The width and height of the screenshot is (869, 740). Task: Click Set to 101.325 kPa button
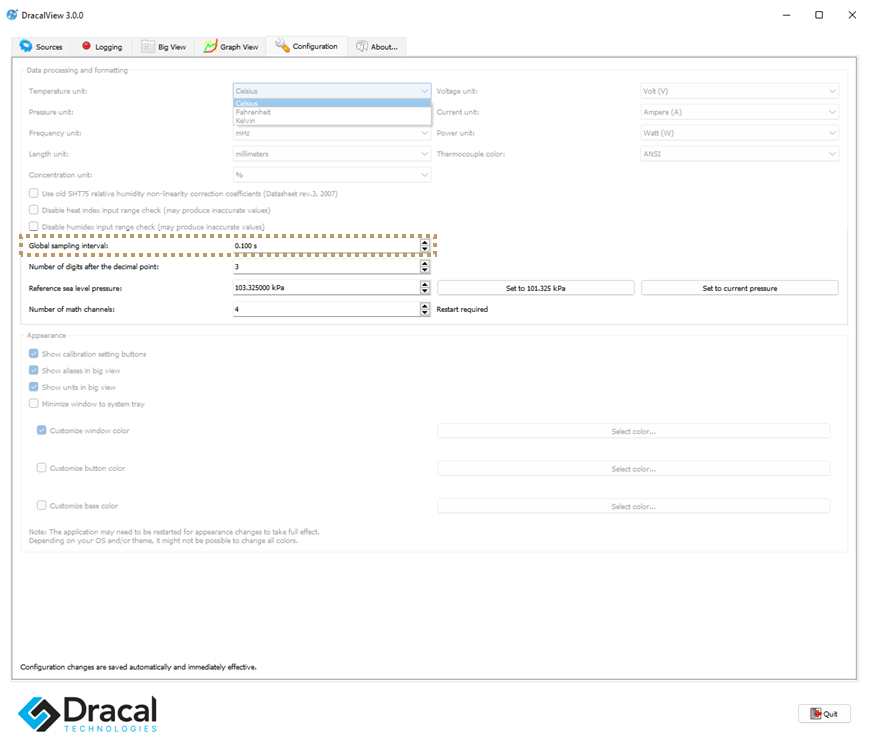(535, 288)
